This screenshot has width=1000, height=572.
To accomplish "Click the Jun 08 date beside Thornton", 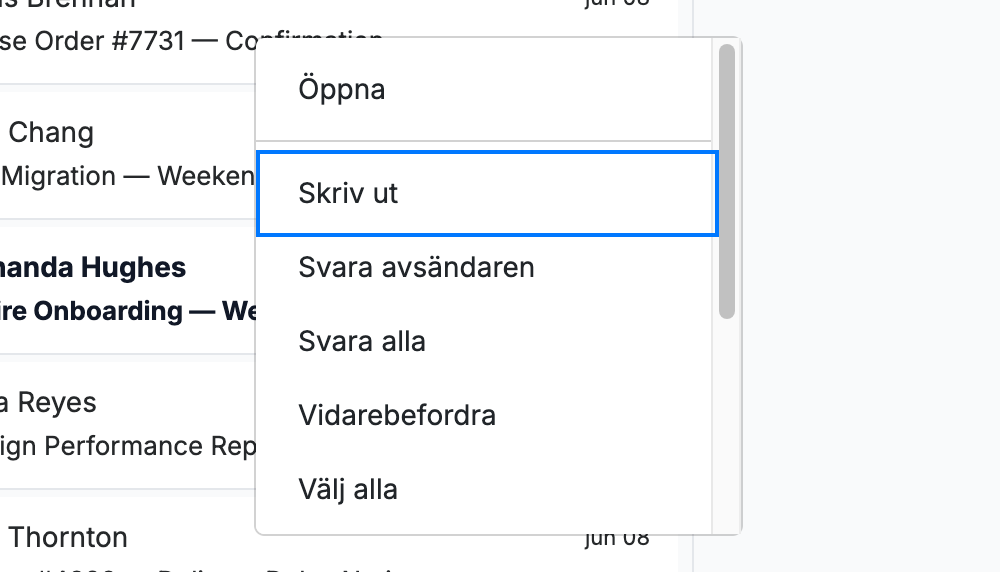I will [617, 538].
